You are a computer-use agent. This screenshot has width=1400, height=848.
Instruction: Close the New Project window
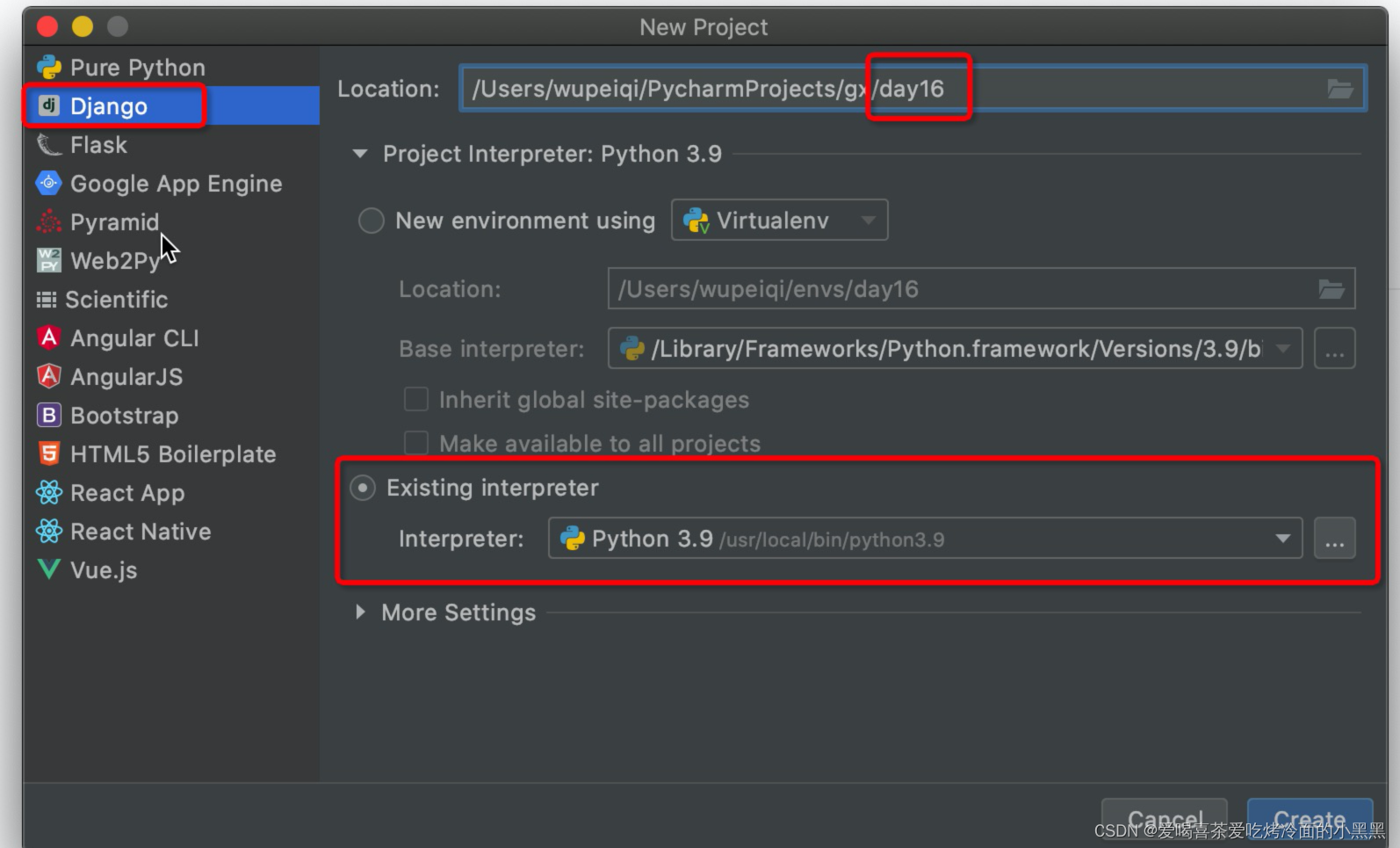point(47,27)
